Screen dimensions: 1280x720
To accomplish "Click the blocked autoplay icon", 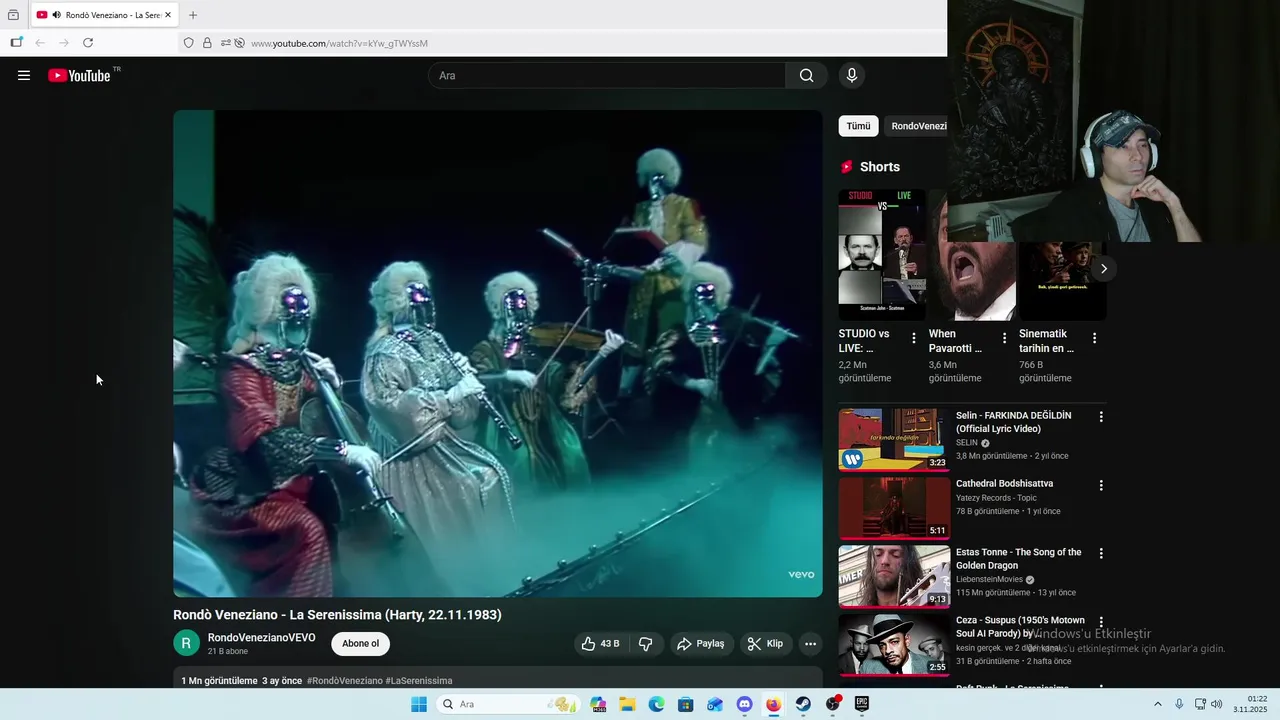I will [240, 43].
